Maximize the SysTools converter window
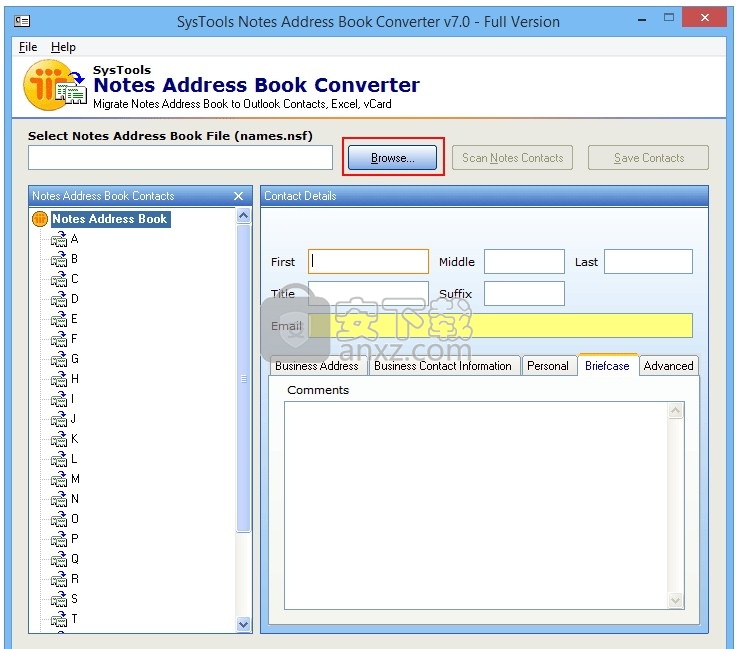736x649 pixels. click(669, 18)
